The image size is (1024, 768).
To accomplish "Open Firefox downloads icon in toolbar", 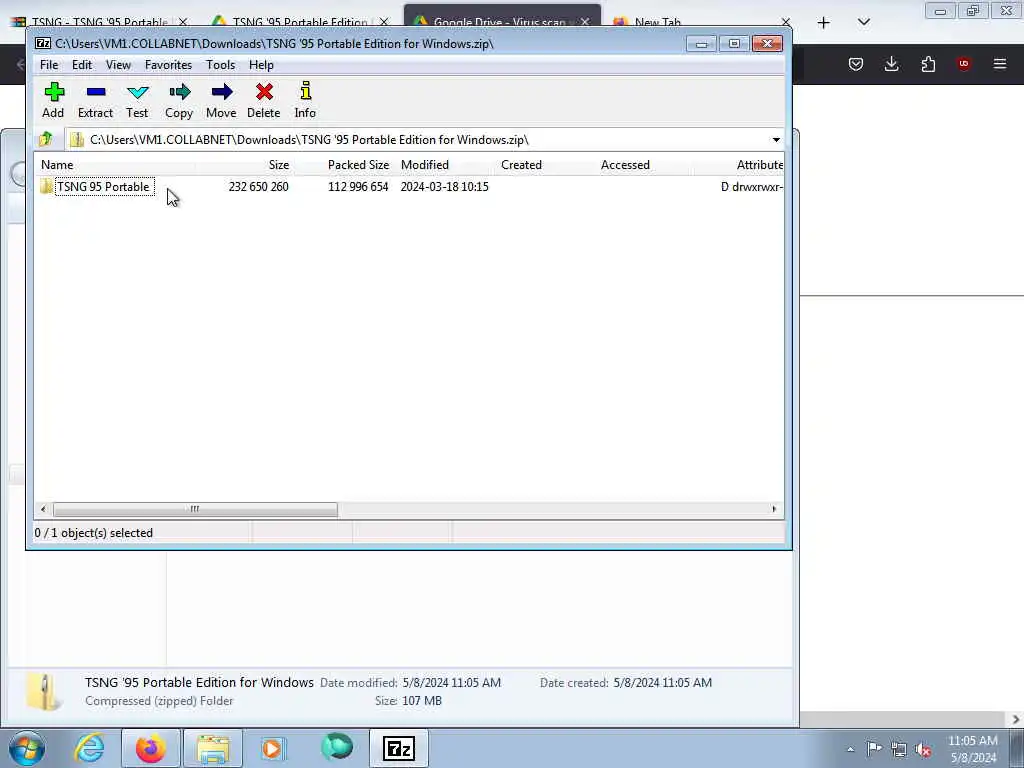I will pyautogui.click(x=891, y=64).
